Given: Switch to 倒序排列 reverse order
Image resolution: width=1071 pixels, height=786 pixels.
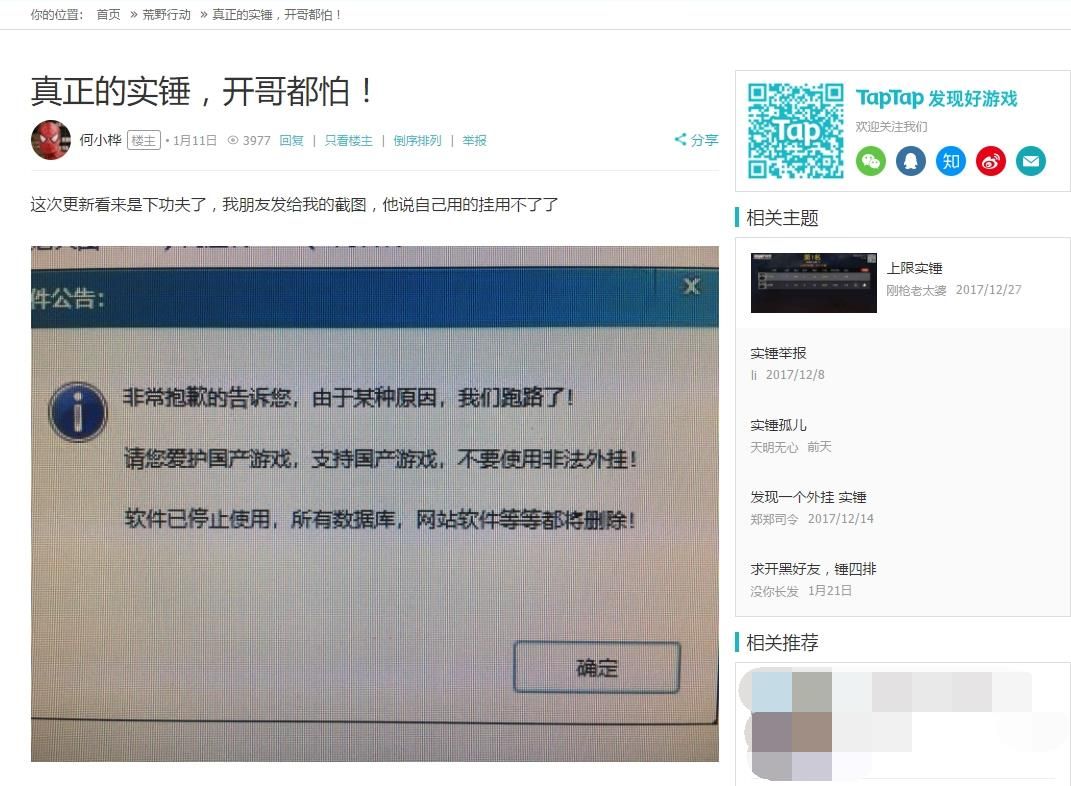Looking at the screenshot, I should pos(417,141).
